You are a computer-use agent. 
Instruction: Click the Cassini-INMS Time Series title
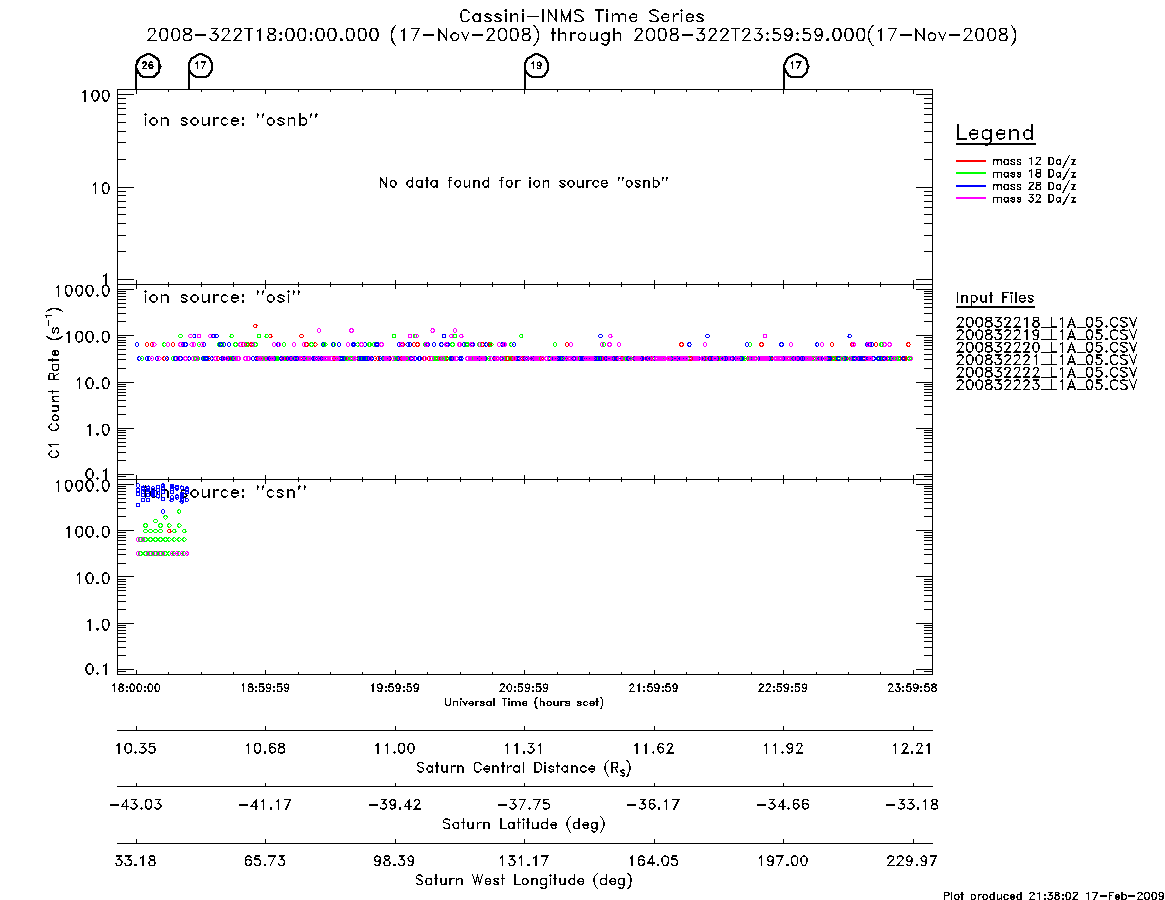click(x=582, y=16)
